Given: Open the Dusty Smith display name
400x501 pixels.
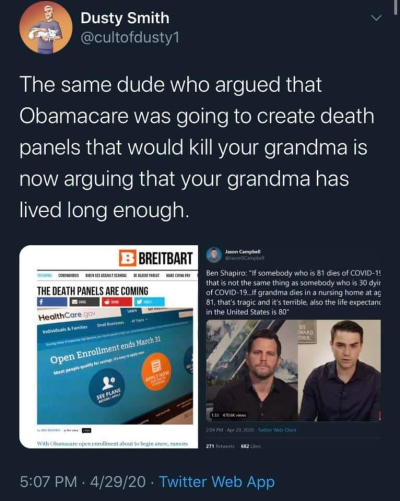Looking at the screenshot, I should (125, 18).
